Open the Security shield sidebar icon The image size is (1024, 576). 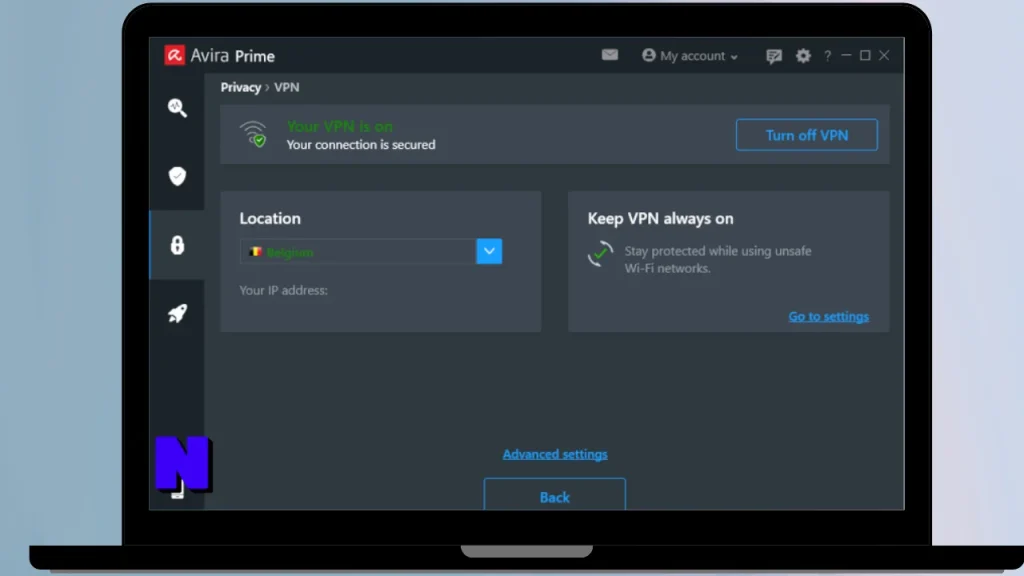pos(177,176)
